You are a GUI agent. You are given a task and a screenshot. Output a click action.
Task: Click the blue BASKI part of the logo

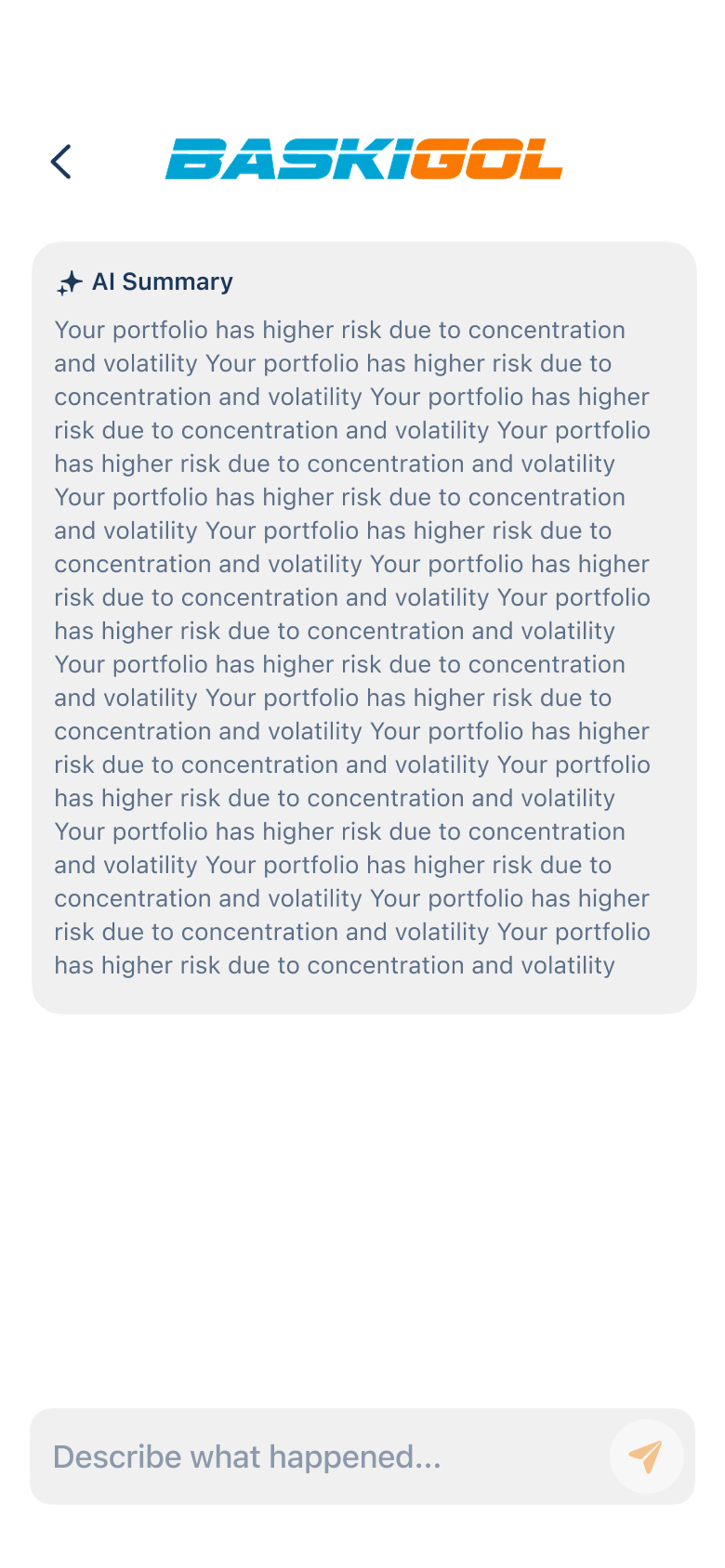pyautogui.click(x=287, y=159)
